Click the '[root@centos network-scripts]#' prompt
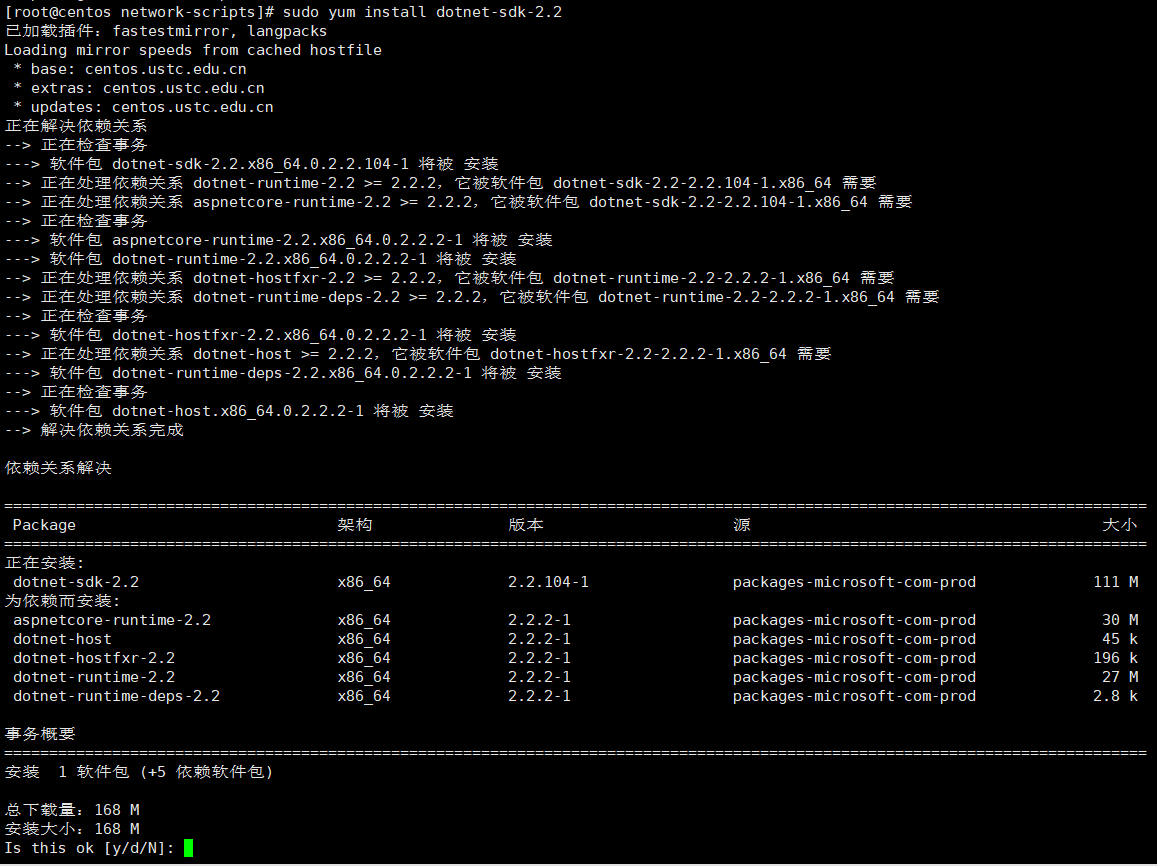 pyautogui.click(x=139, y=12)
